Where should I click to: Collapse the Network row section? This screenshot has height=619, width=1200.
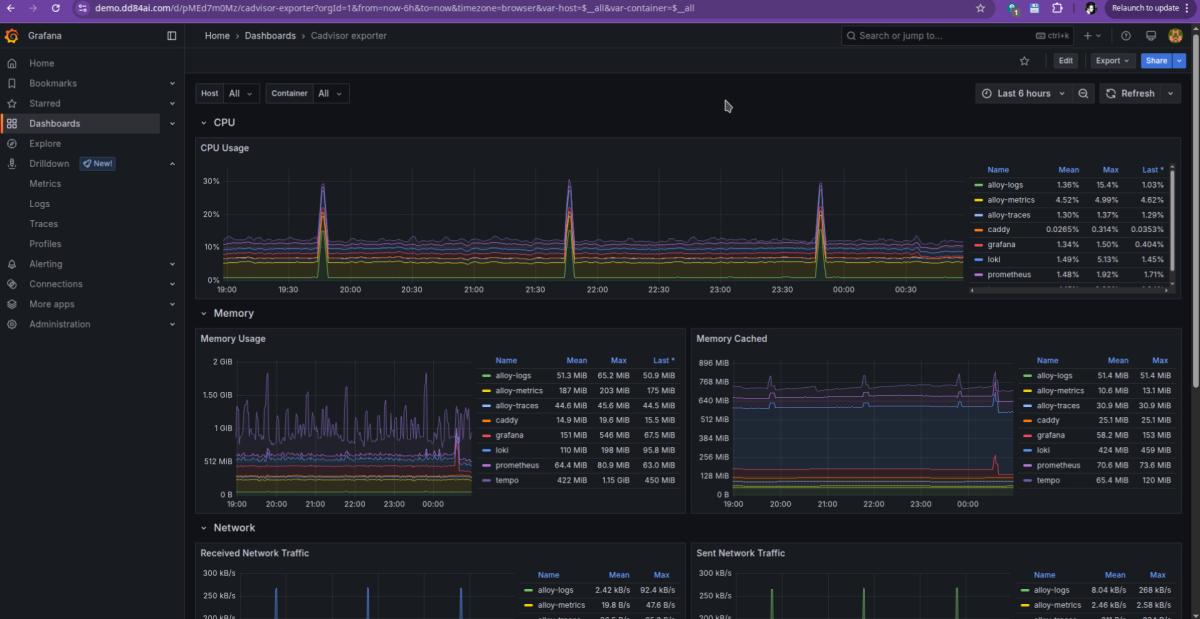click(204, 528)
